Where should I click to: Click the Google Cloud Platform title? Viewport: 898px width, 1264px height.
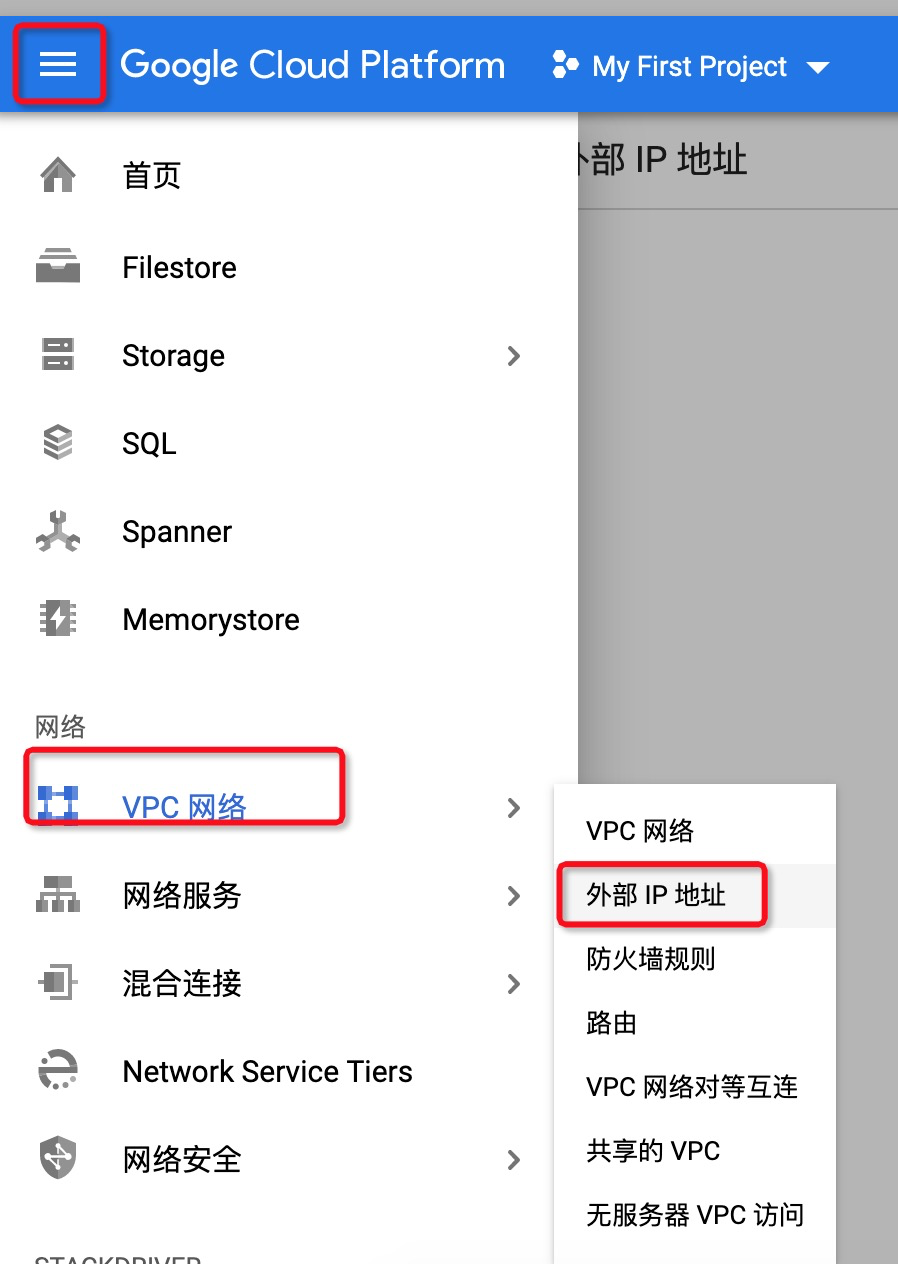coord(313,66)
